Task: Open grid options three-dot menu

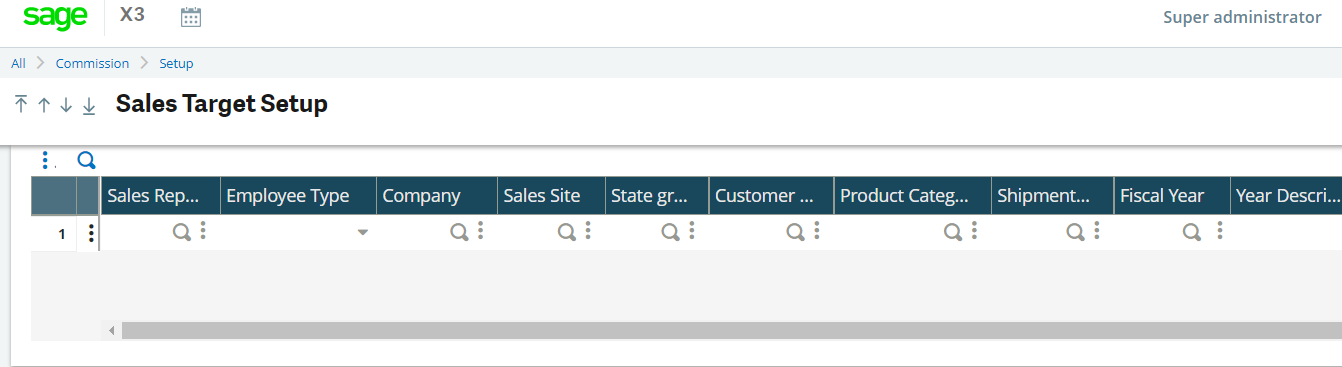Action: (45, 160)
